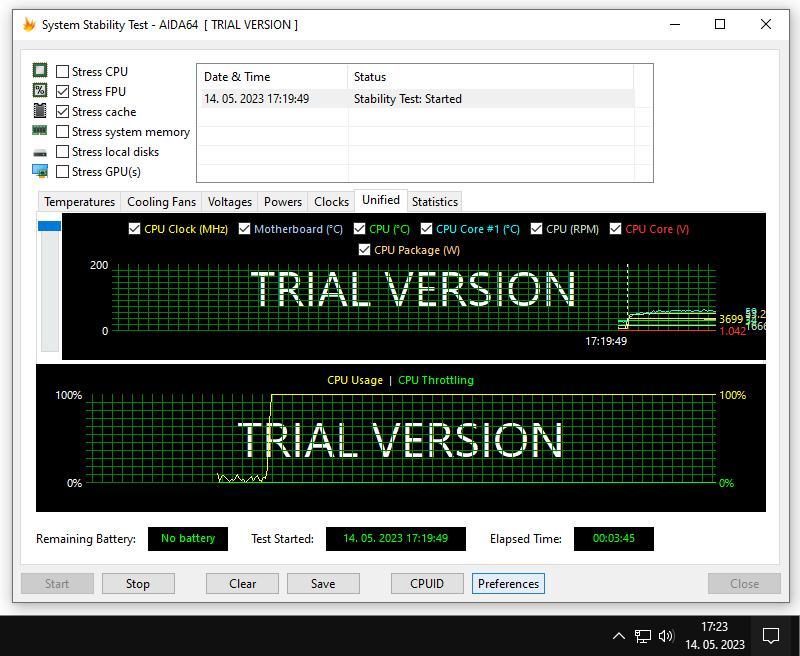Click the 3699 CPU clock readout value

[731, 319]
